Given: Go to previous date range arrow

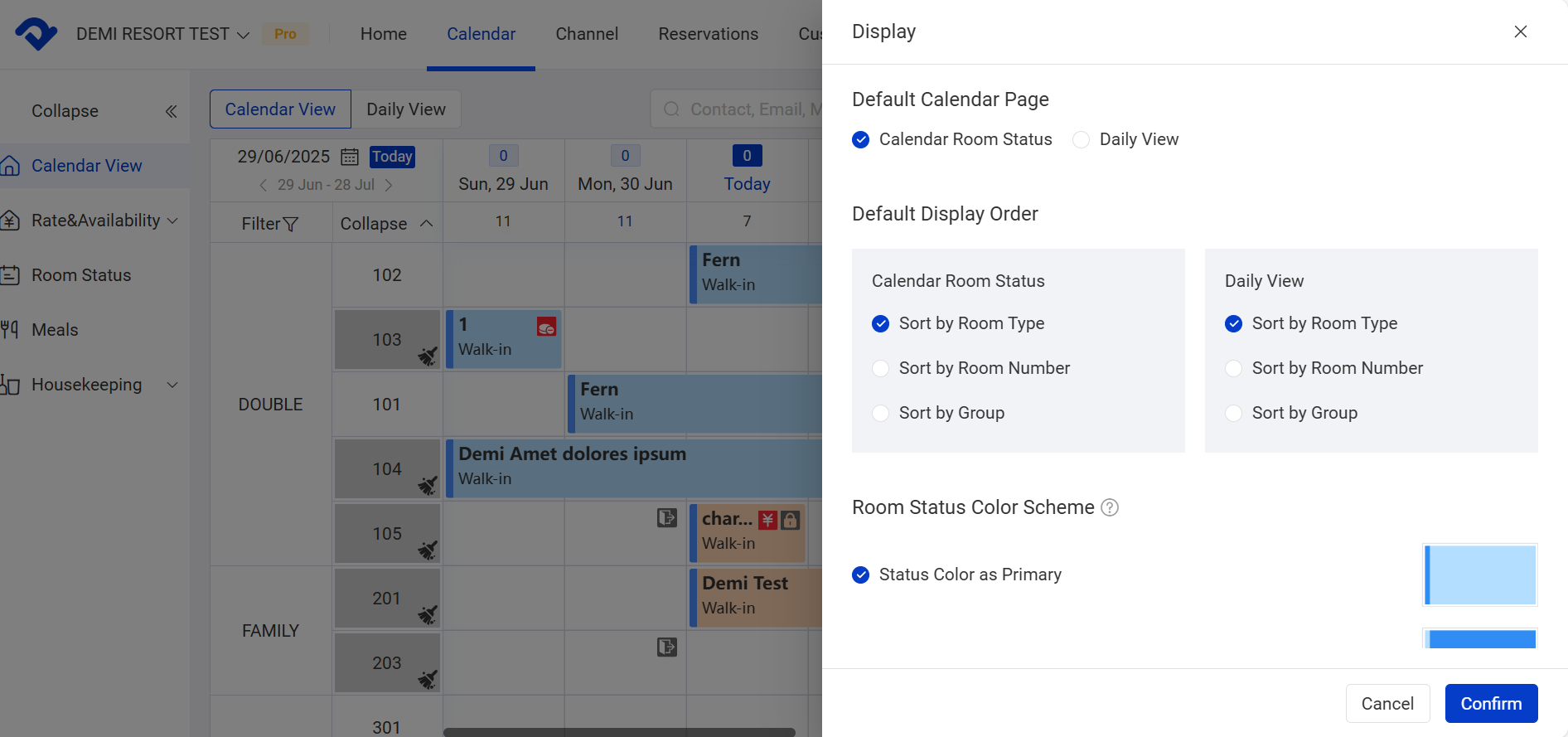Looking at the screenshot, I should (x=263, y=185).
